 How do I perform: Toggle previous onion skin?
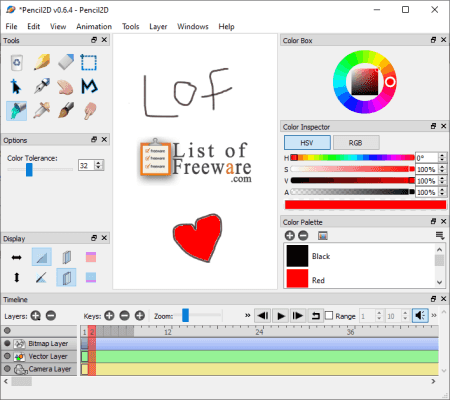[67, 257]
